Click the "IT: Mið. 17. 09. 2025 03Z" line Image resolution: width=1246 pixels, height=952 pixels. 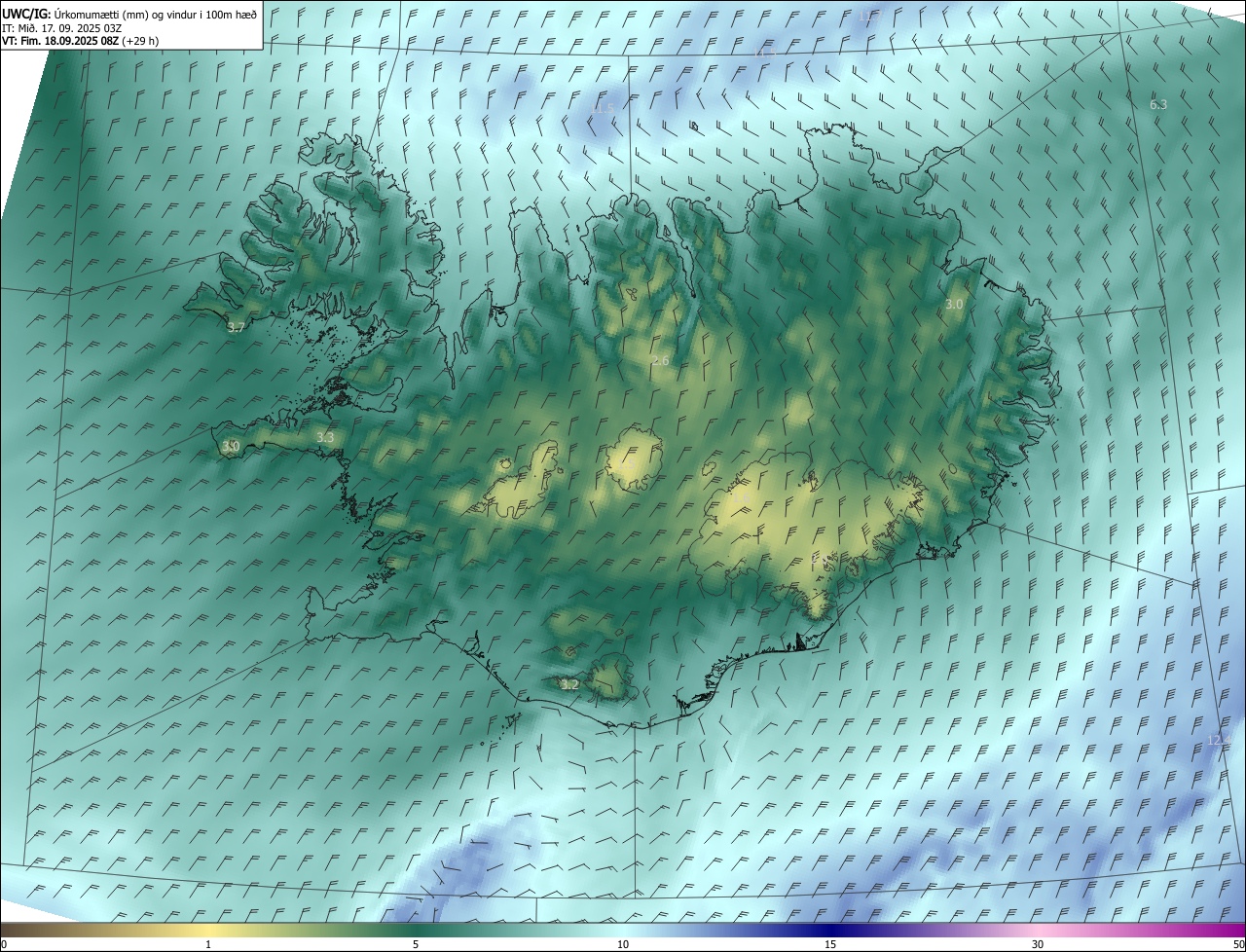61,28
